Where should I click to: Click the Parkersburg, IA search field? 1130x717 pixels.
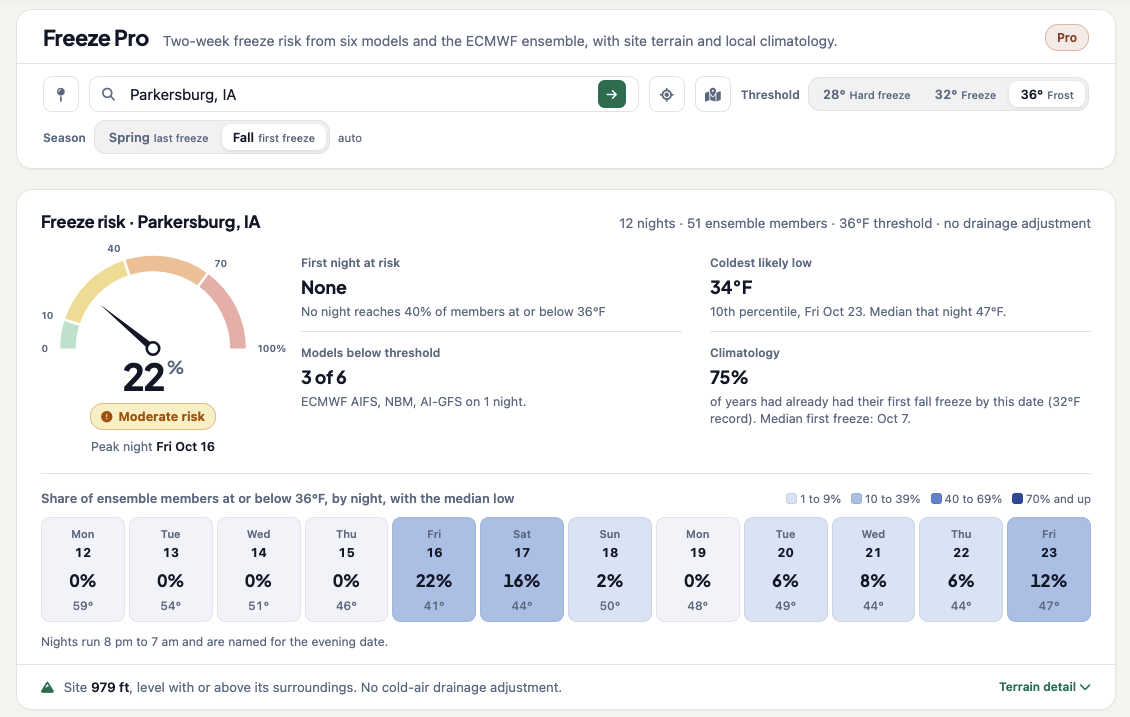(364, 94)
